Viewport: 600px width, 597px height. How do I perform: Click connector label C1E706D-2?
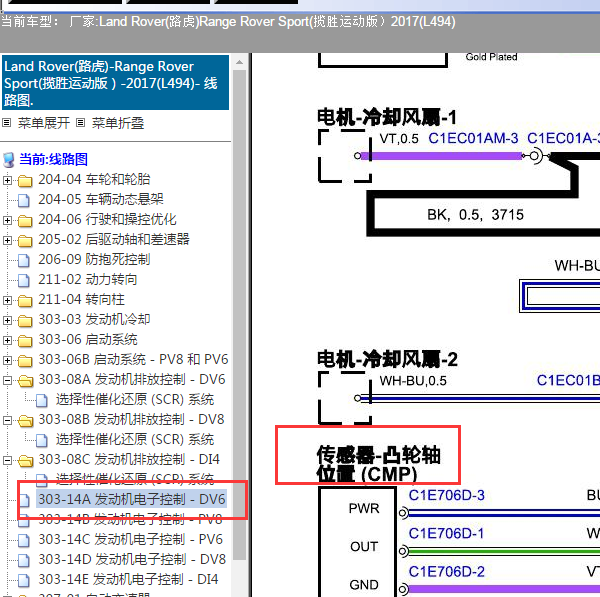[x=447, y=572]
